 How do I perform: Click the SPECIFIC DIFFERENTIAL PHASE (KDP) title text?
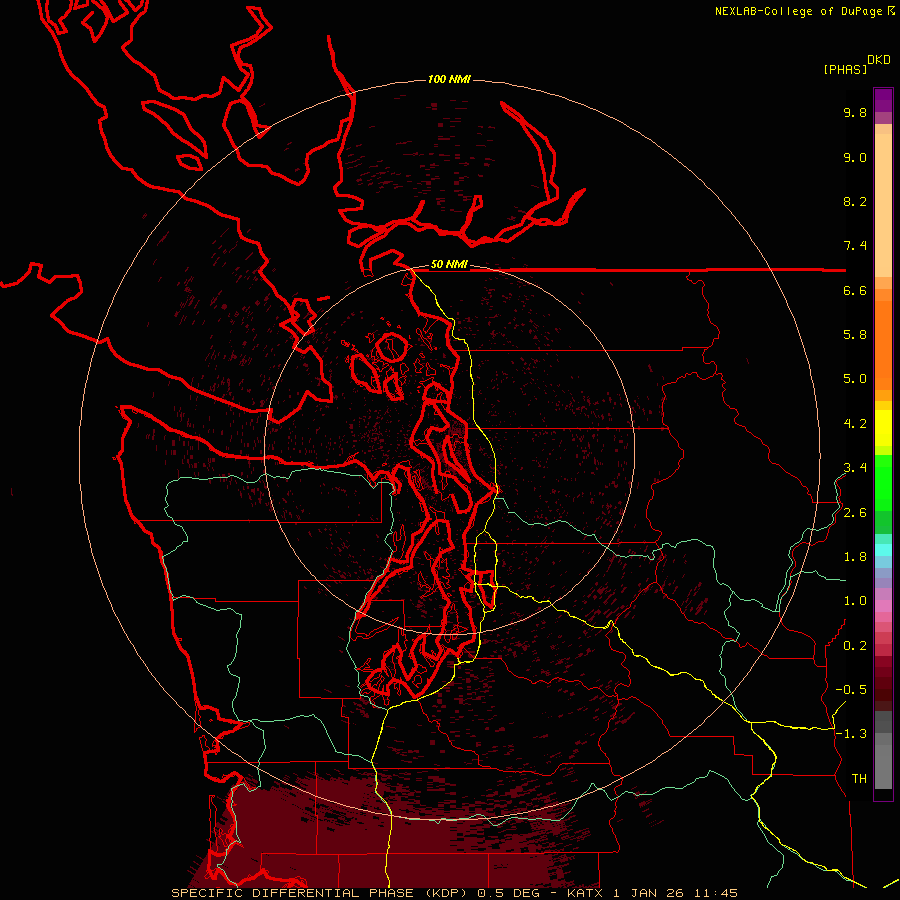pos(321,893)
